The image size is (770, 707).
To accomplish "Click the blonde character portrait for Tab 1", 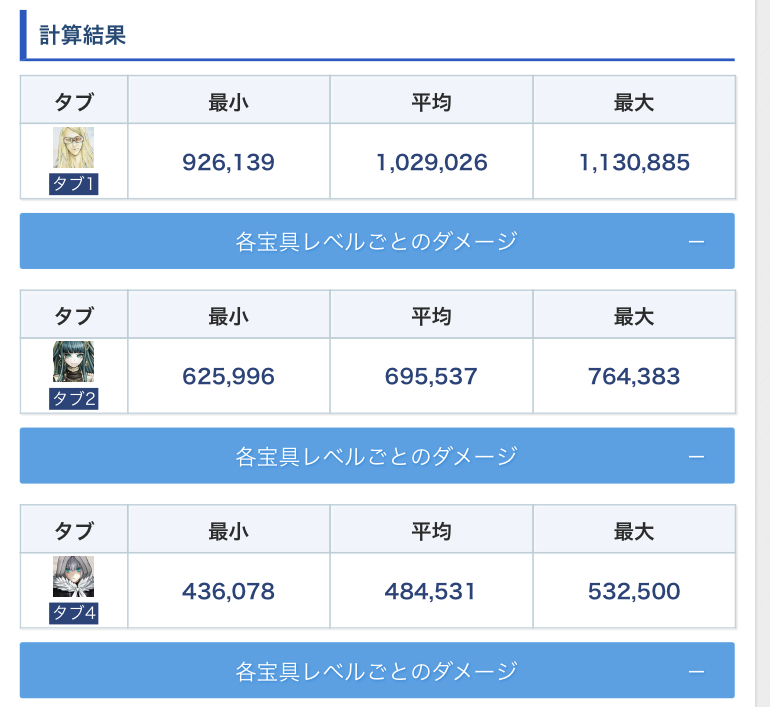I will pyautogui.click(x=73, y=148).
